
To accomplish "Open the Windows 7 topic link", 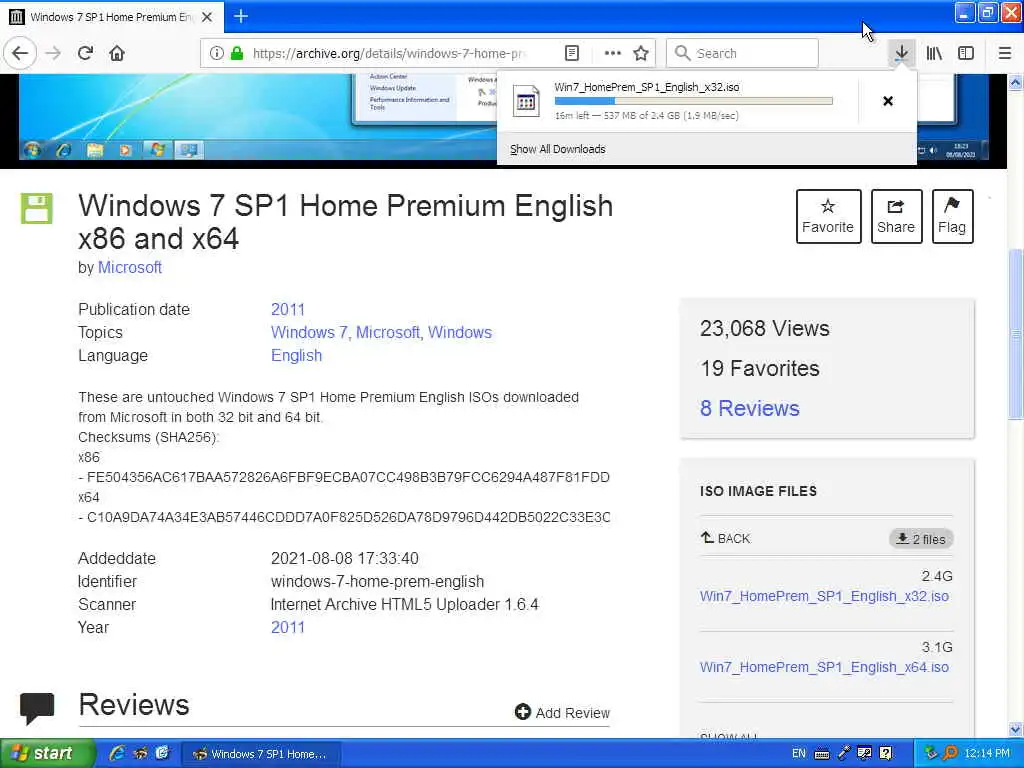I will (309, 332).
